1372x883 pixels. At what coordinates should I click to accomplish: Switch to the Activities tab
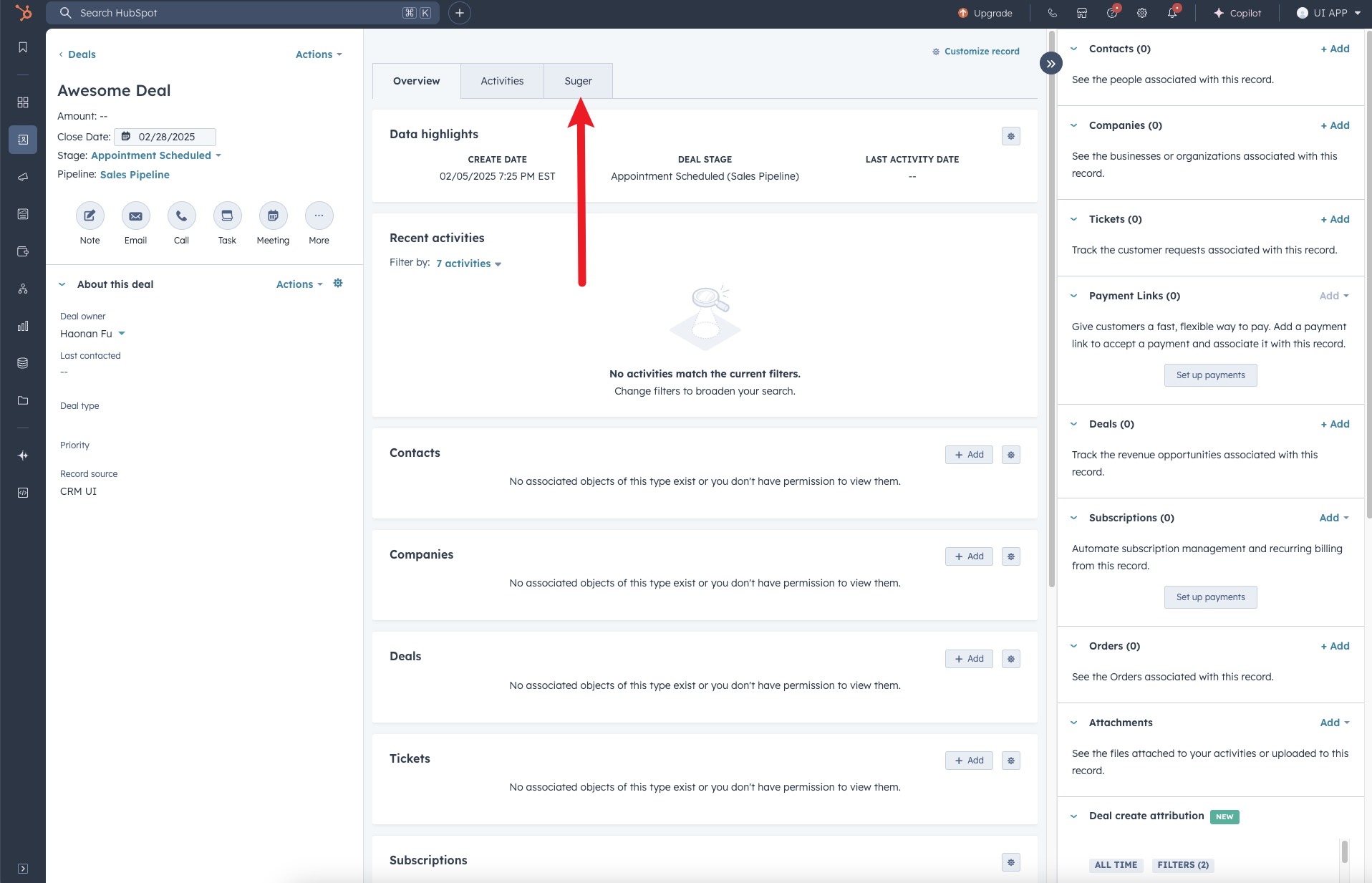click(502, 81)
